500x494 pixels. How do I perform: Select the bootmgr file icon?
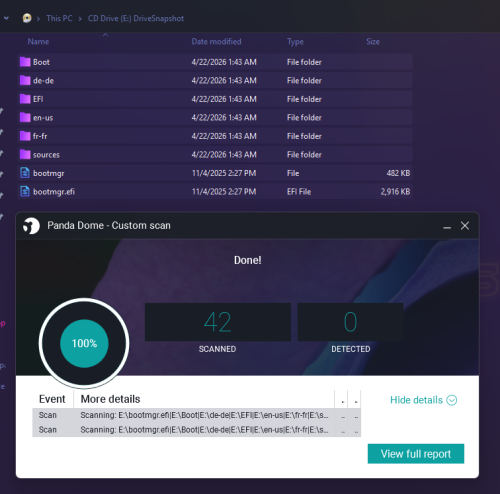(x=25, y=173)
